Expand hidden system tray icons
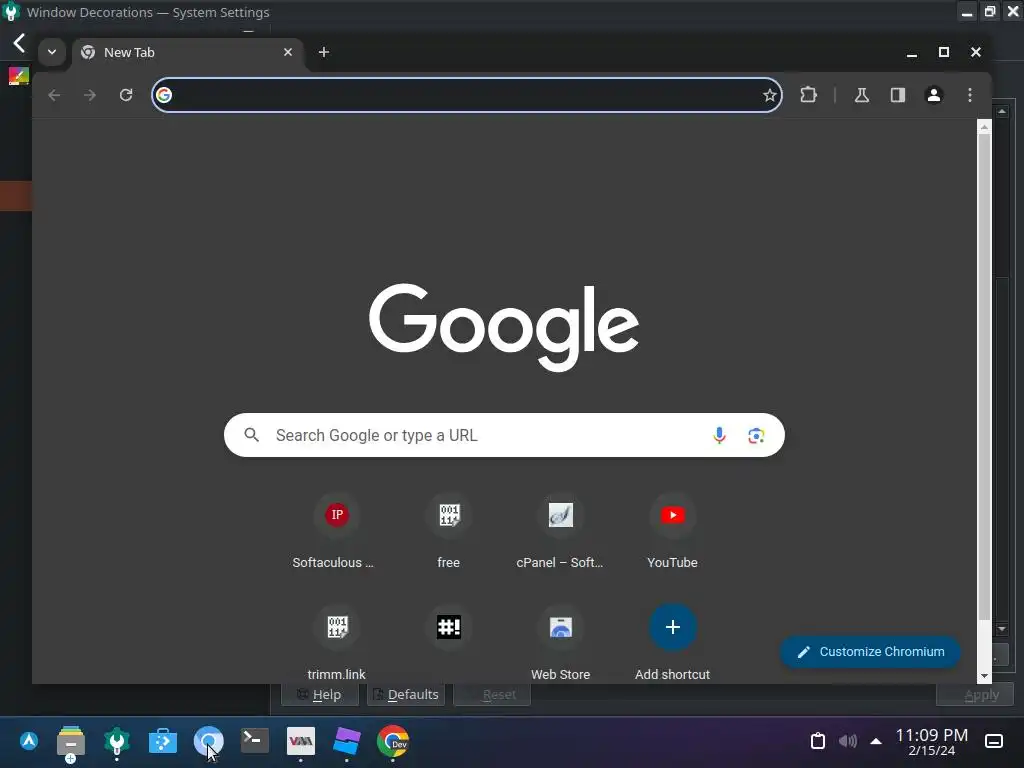1024x768 pixels. click(x=876, y=741)
